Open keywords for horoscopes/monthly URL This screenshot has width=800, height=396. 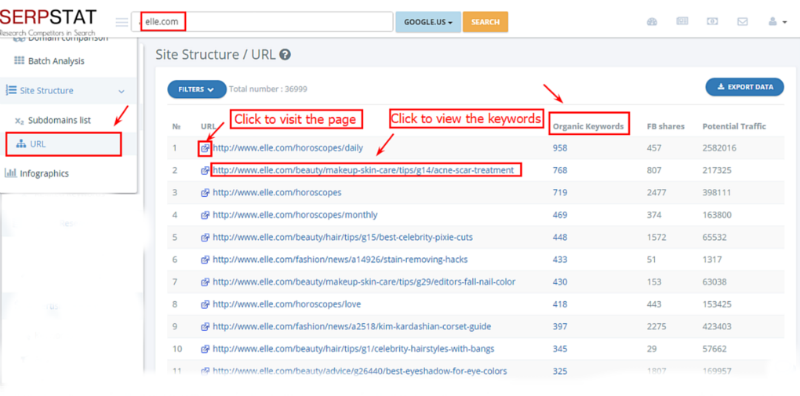[x=295, y=215]
